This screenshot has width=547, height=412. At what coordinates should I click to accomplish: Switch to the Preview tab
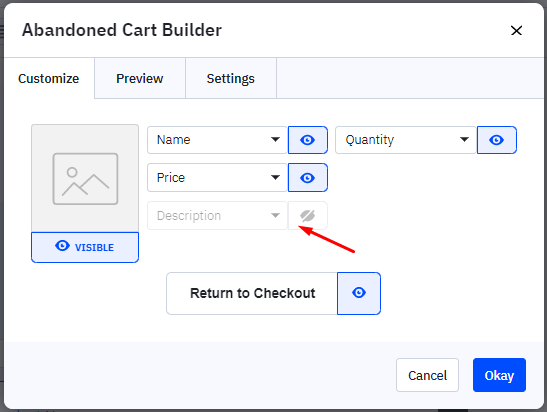[140, 78]
